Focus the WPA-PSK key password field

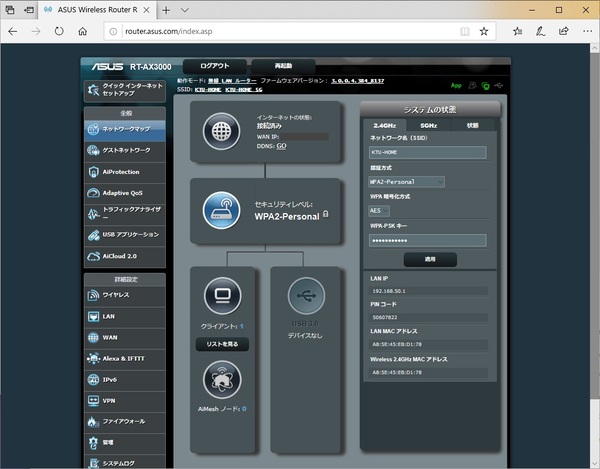(x=427, y=240)
